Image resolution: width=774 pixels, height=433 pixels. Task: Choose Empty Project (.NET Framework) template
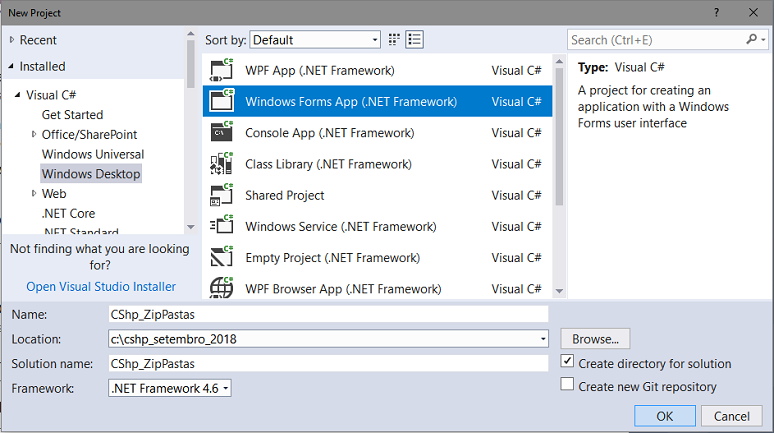click(x=333, y=257)
